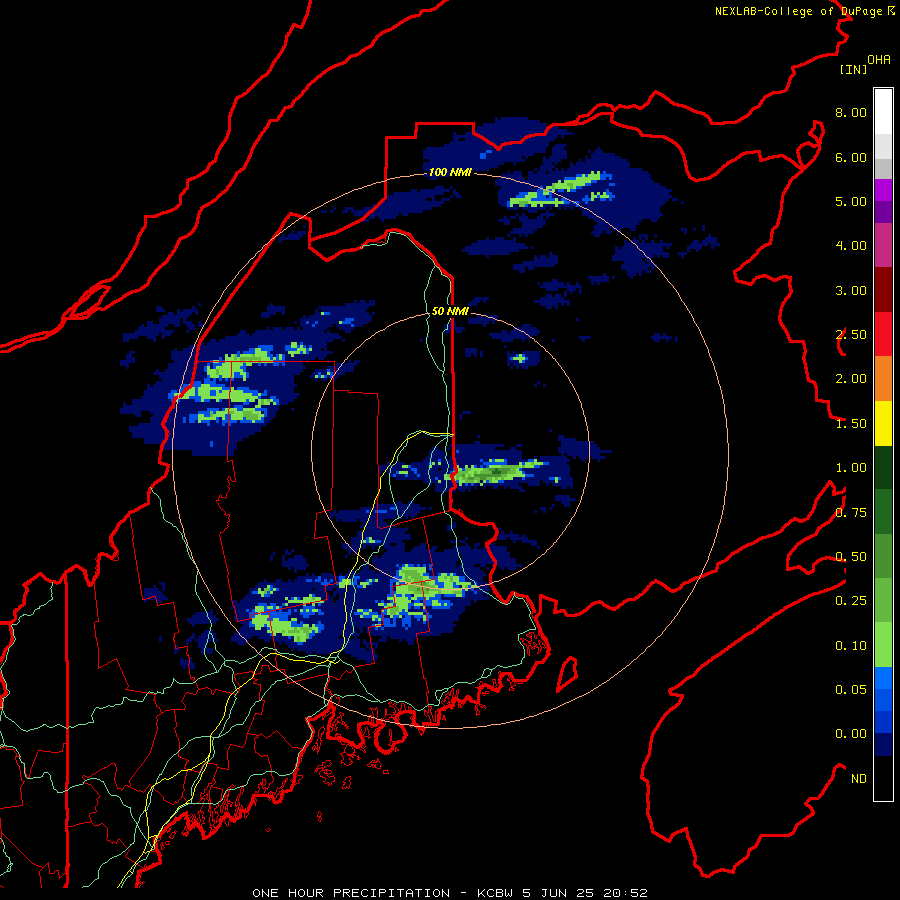The height and width of the screenshot is (900, 900).
Task: Select the 3.00 legend value
Action: (x=851, y=290)
